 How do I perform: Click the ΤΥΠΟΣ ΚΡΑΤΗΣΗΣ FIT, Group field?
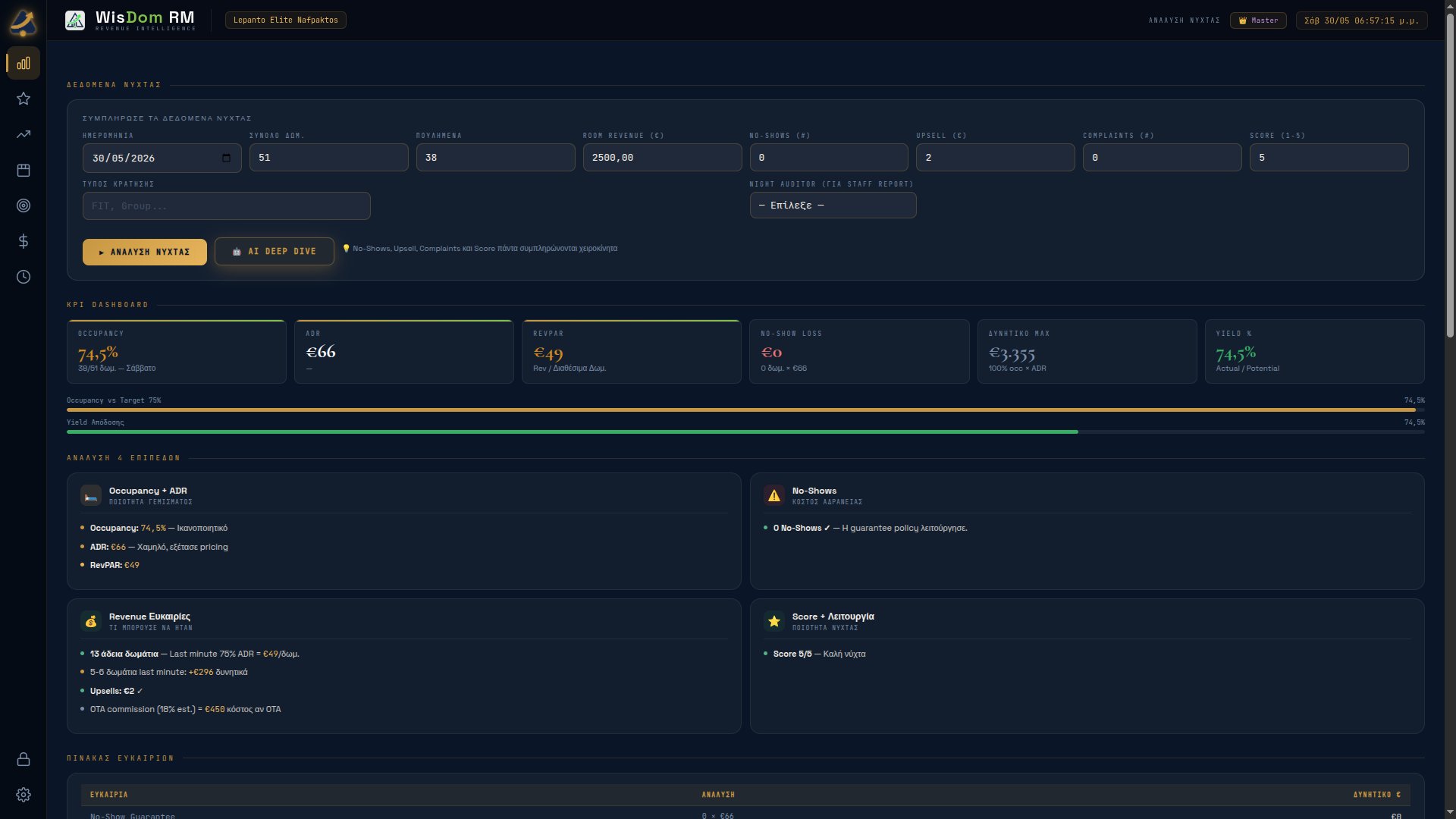coord(227,206)
